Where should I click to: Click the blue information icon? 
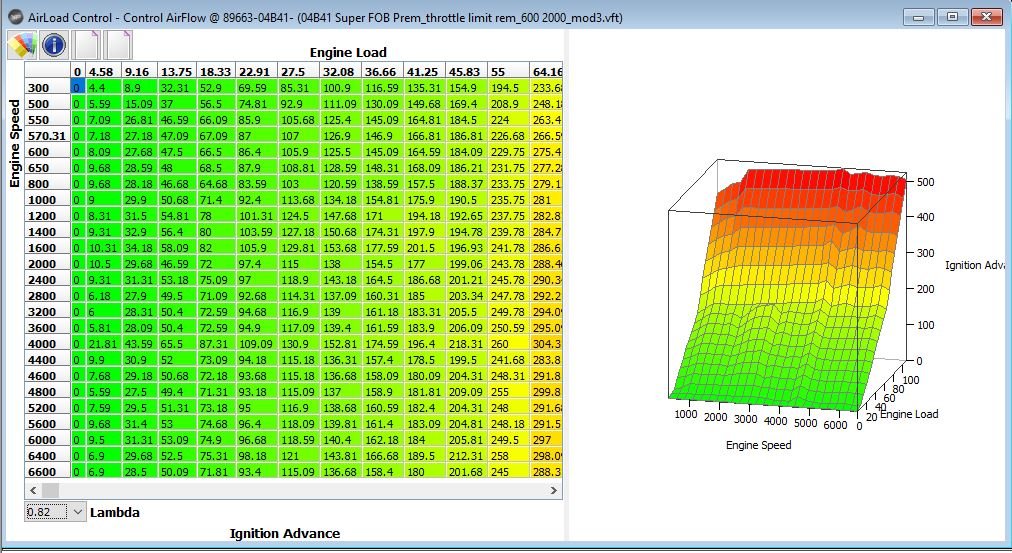pyautogui.click(x=54, y=45)
